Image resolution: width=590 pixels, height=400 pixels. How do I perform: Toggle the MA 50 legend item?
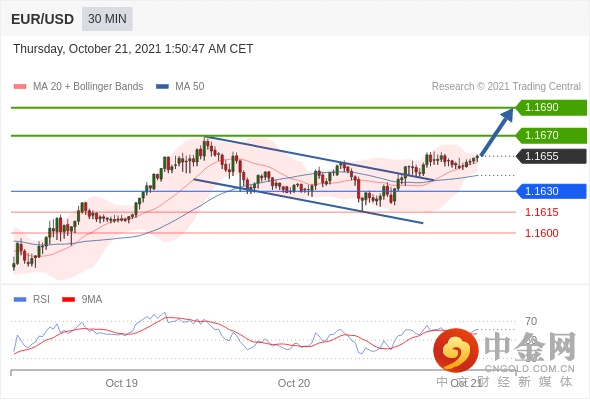(180, 87)
